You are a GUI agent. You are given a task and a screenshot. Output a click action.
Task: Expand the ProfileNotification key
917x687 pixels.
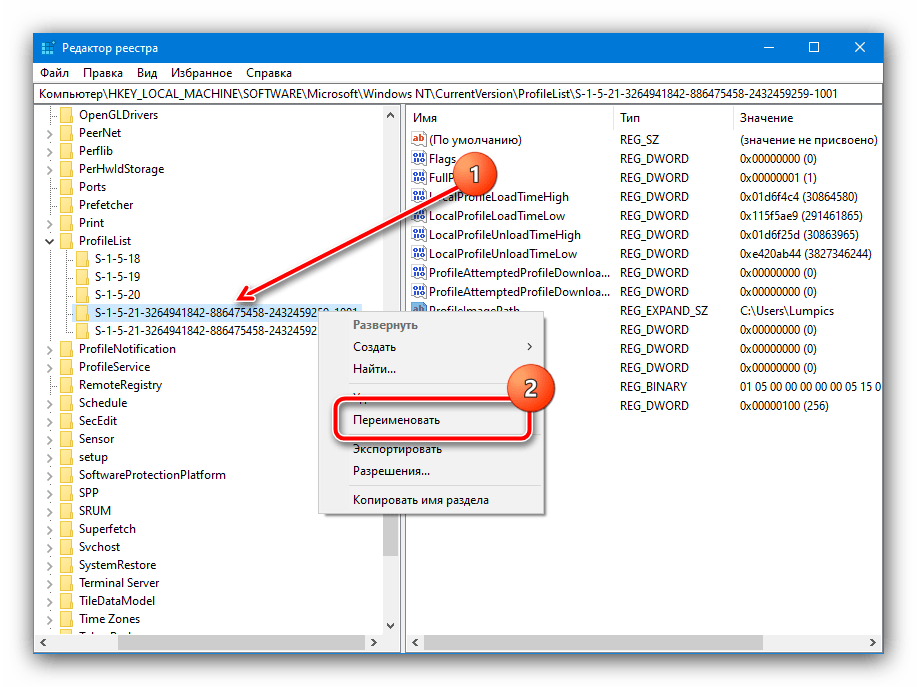[x=50, y=350]
